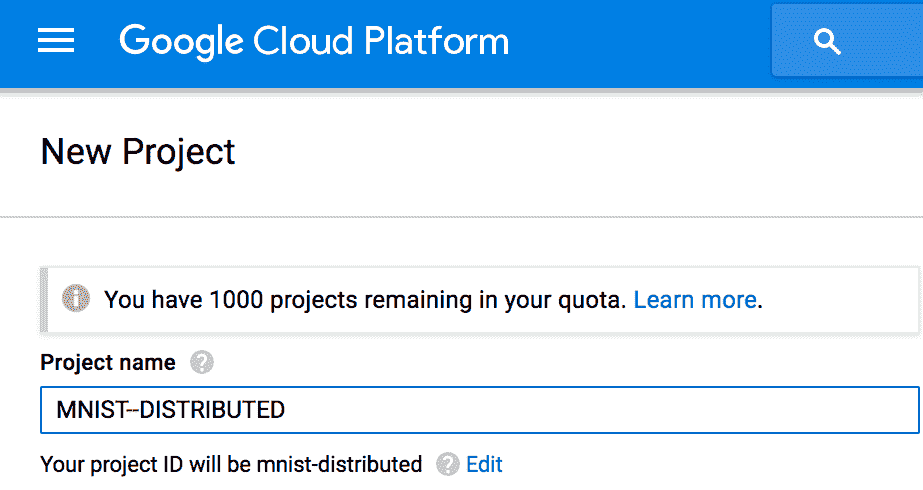Focus the Project name input field
Screen dimensions: 923x490
click(x=480, y=410)
